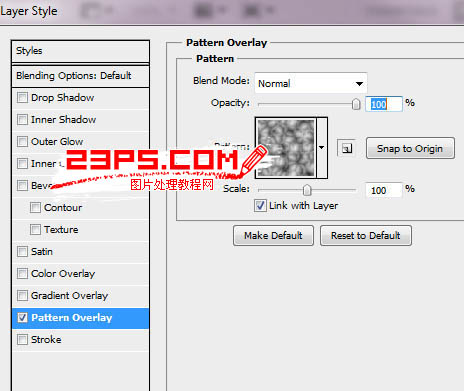Select the Outer Glow style row
The width and height of the screenshot is (464, 391).
(x=80, y=142)
